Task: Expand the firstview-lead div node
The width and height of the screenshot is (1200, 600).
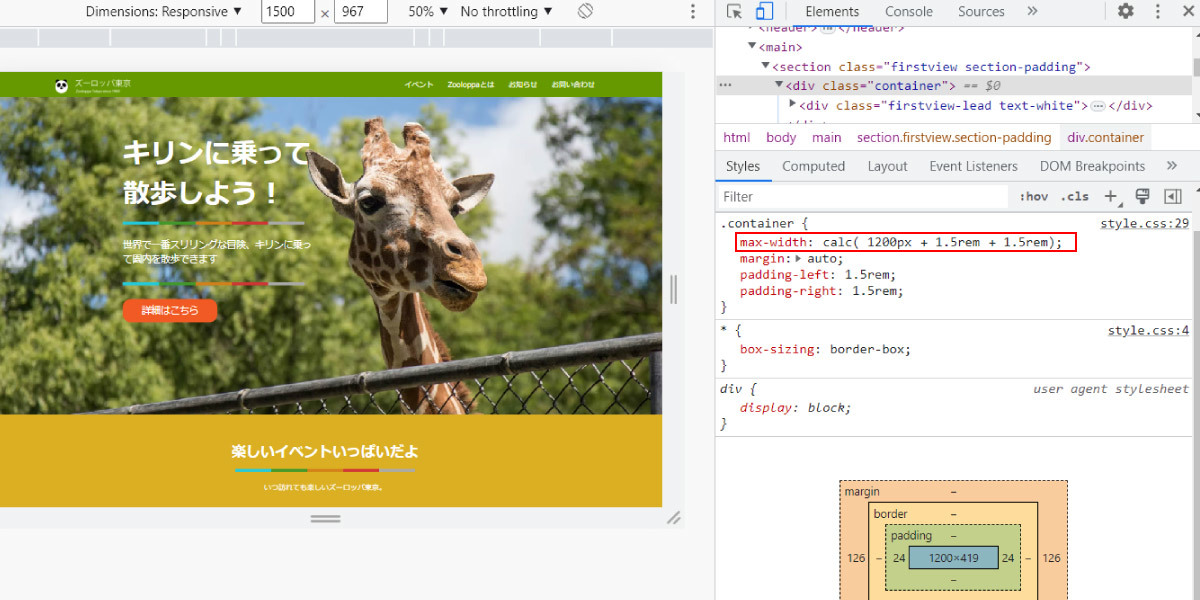Action: [793, 105]
